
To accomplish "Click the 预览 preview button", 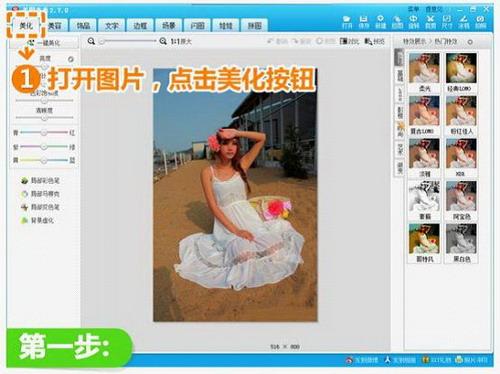I will 374,41.
